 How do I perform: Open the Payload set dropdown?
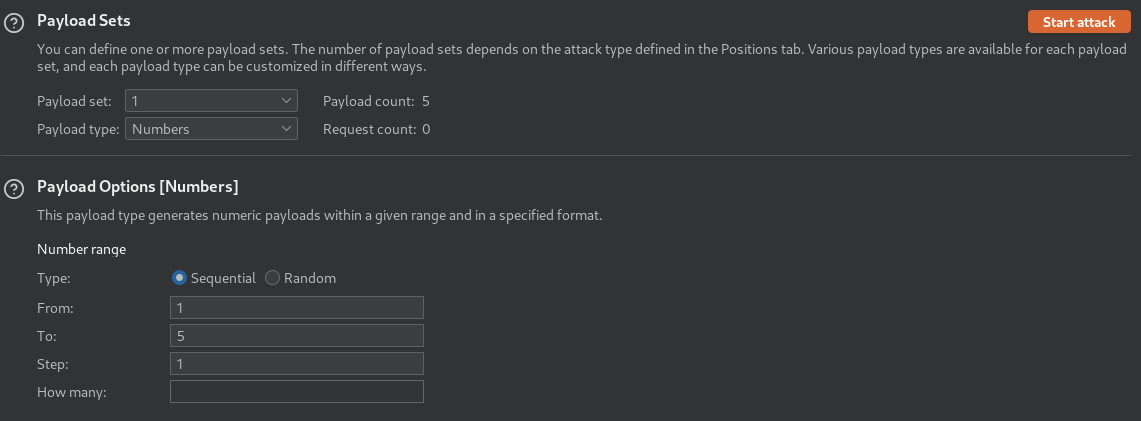point(211,101)
